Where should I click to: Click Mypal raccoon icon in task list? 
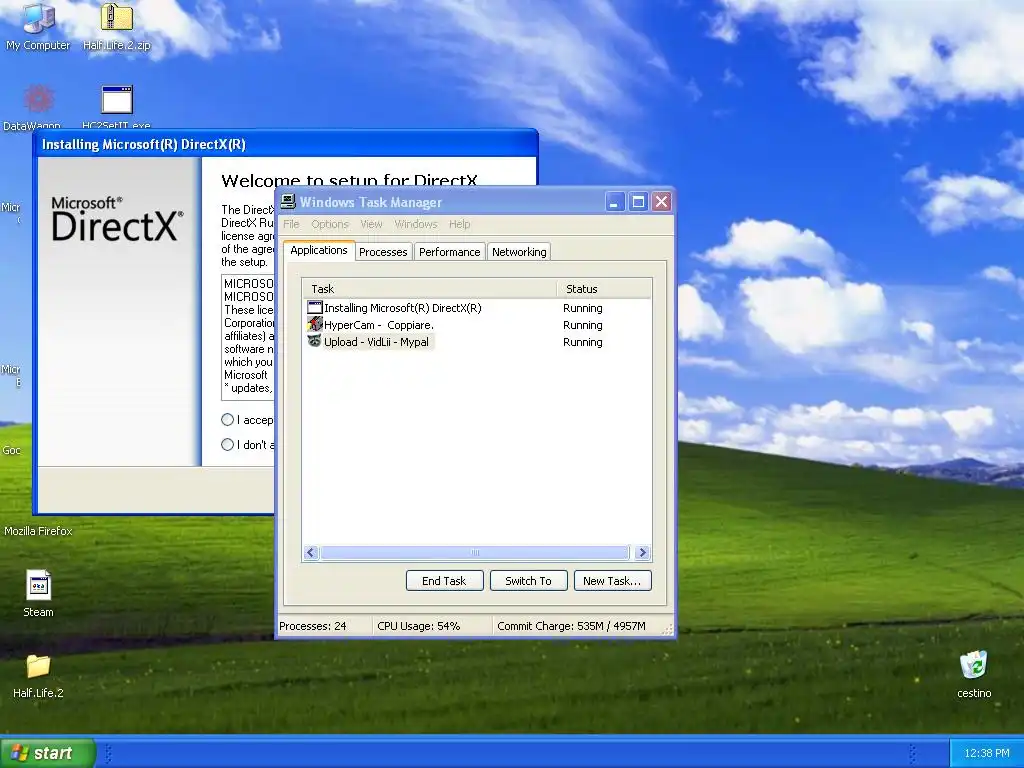coord(315,342)
